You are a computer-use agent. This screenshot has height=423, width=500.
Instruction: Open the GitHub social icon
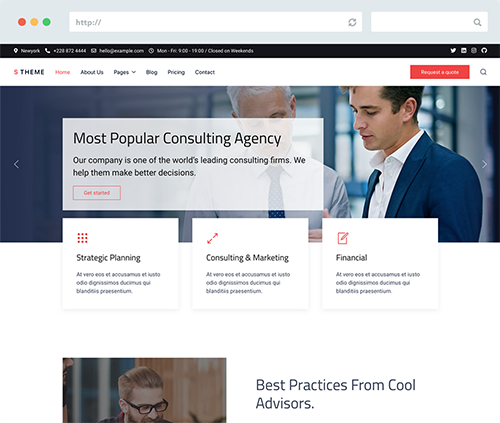click(484, 51)
